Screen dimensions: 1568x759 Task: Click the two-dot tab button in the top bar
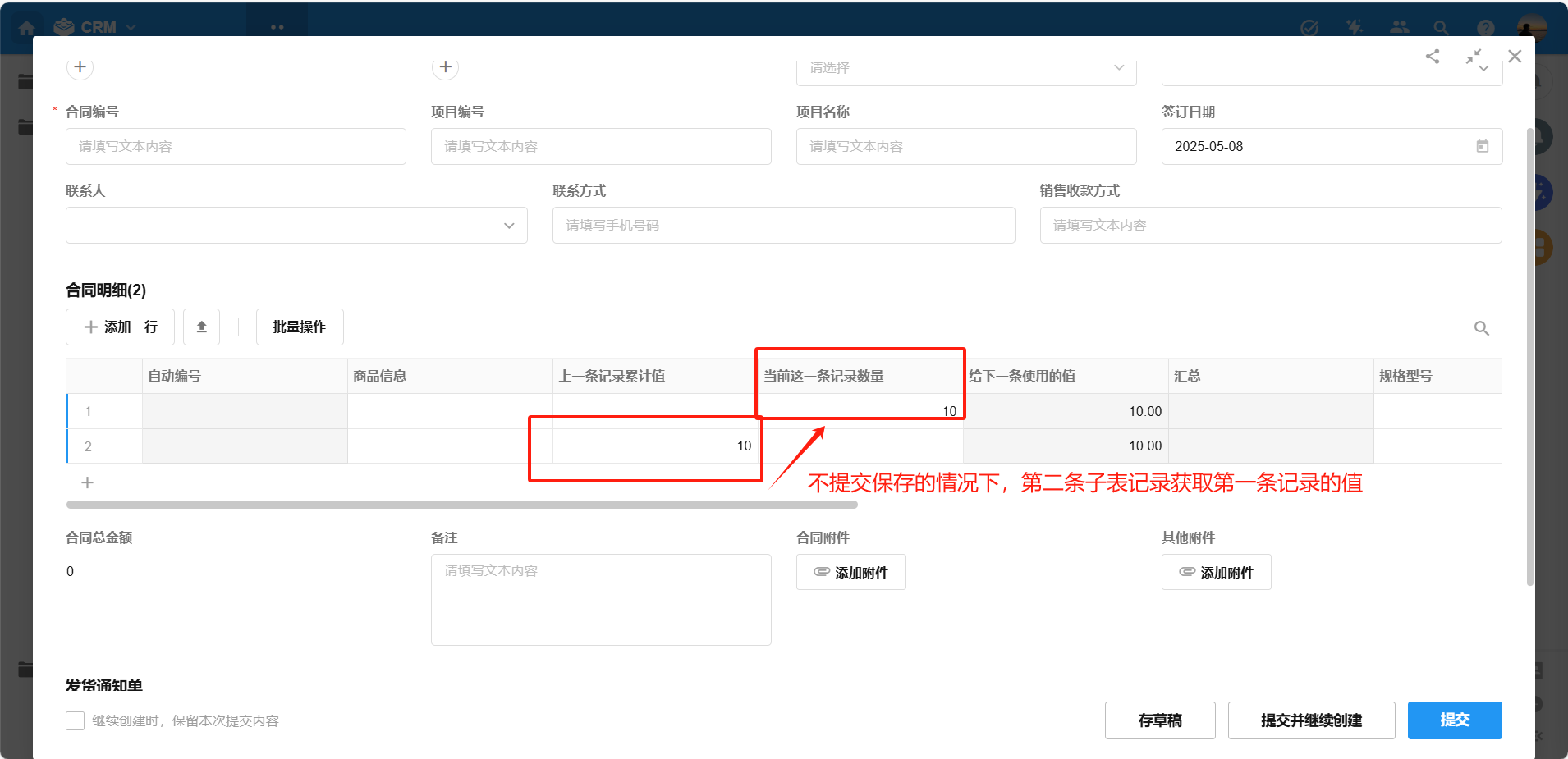277,27
